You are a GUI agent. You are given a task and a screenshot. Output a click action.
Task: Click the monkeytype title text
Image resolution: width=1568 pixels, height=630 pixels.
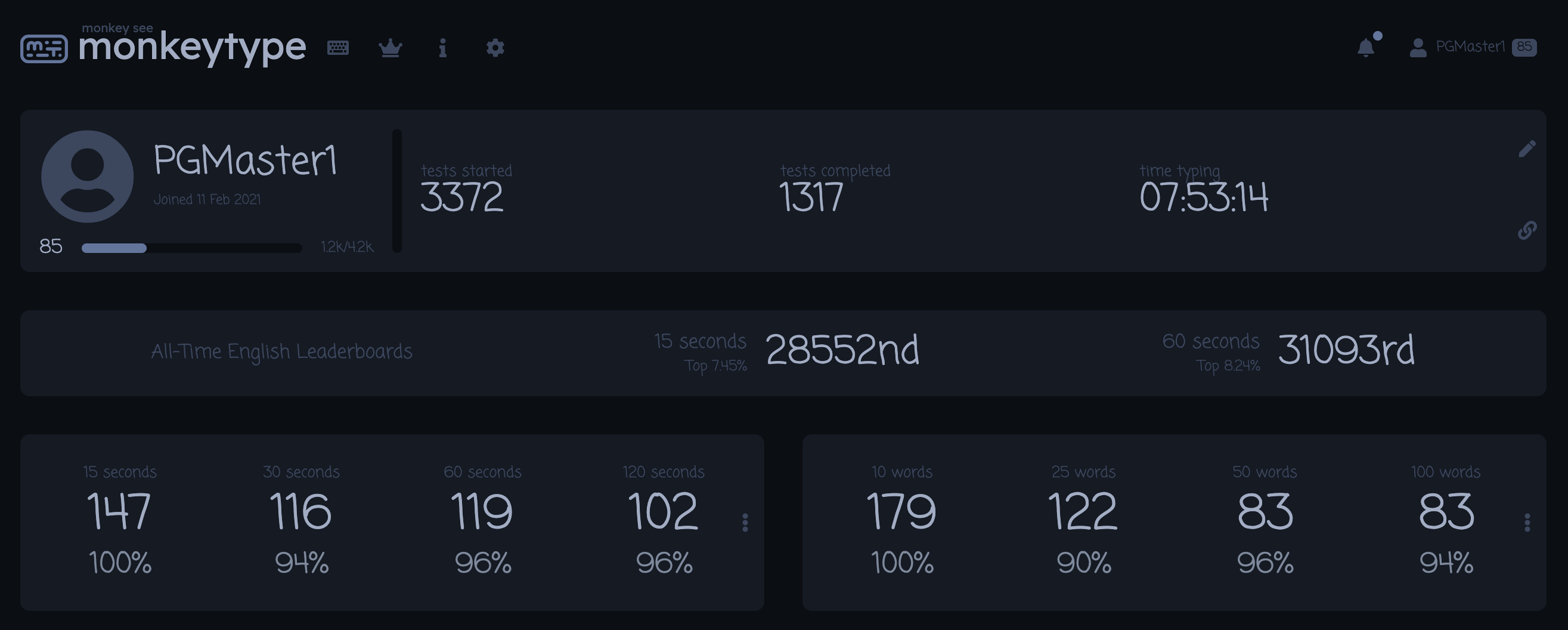pyautogui.click(x=192, y=48)
